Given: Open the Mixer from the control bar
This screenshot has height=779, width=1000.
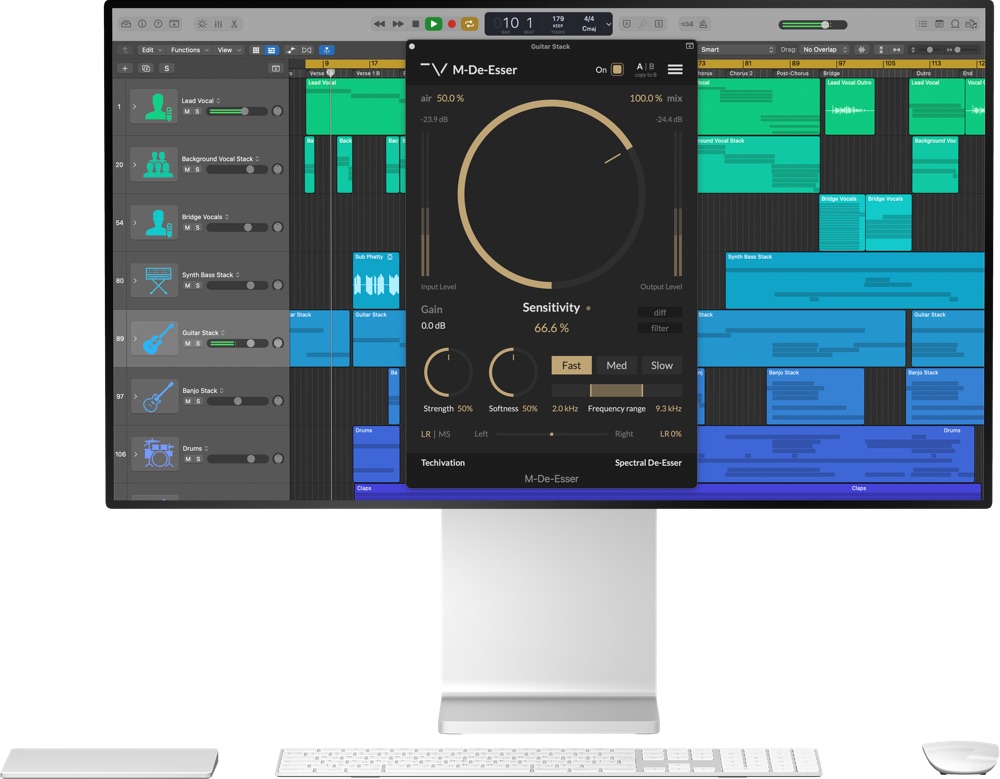Looking at the screenshot, I should click(218, 23).
